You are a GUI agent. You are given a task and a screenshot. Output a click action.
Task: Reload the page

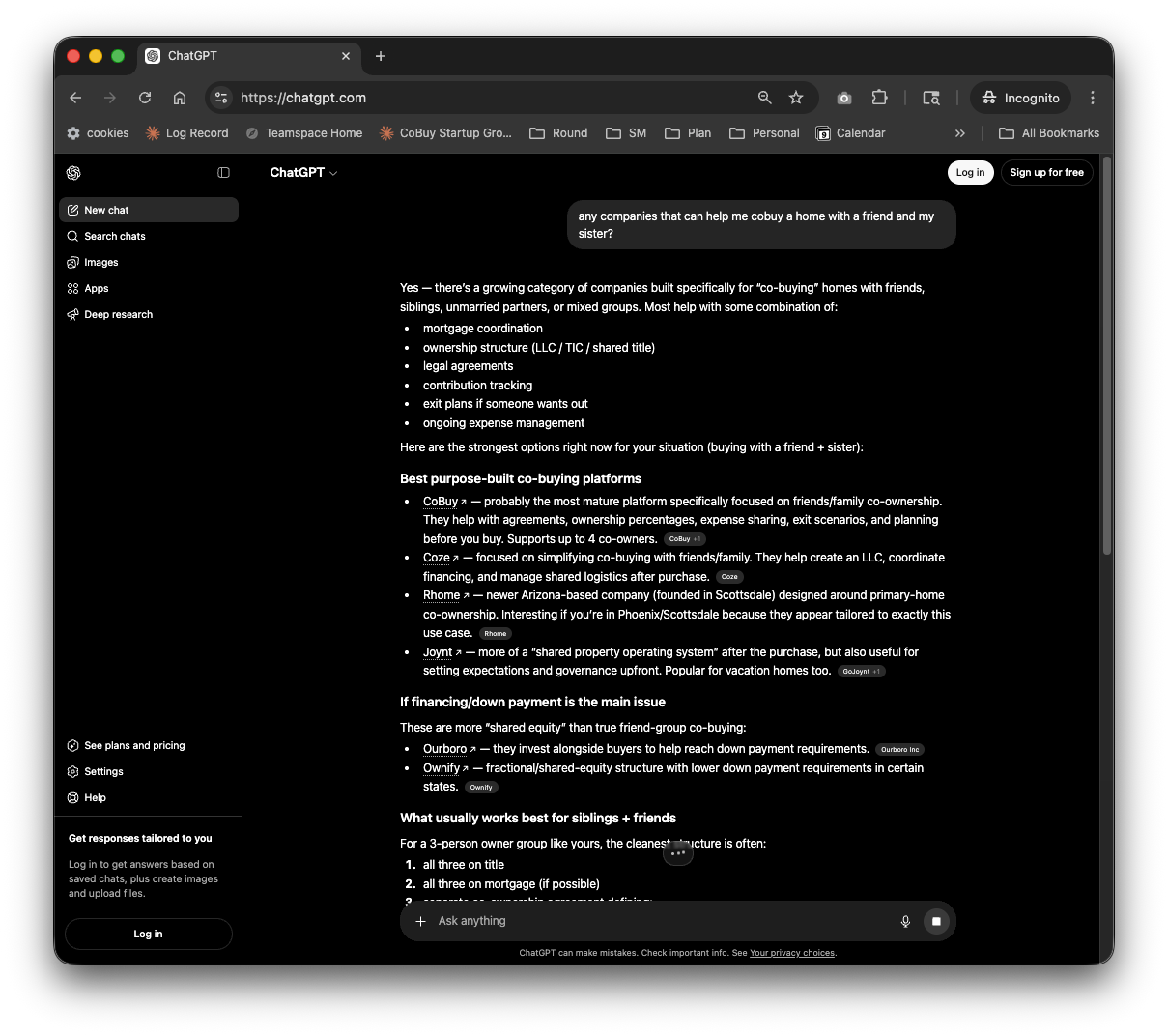point(145,98)
